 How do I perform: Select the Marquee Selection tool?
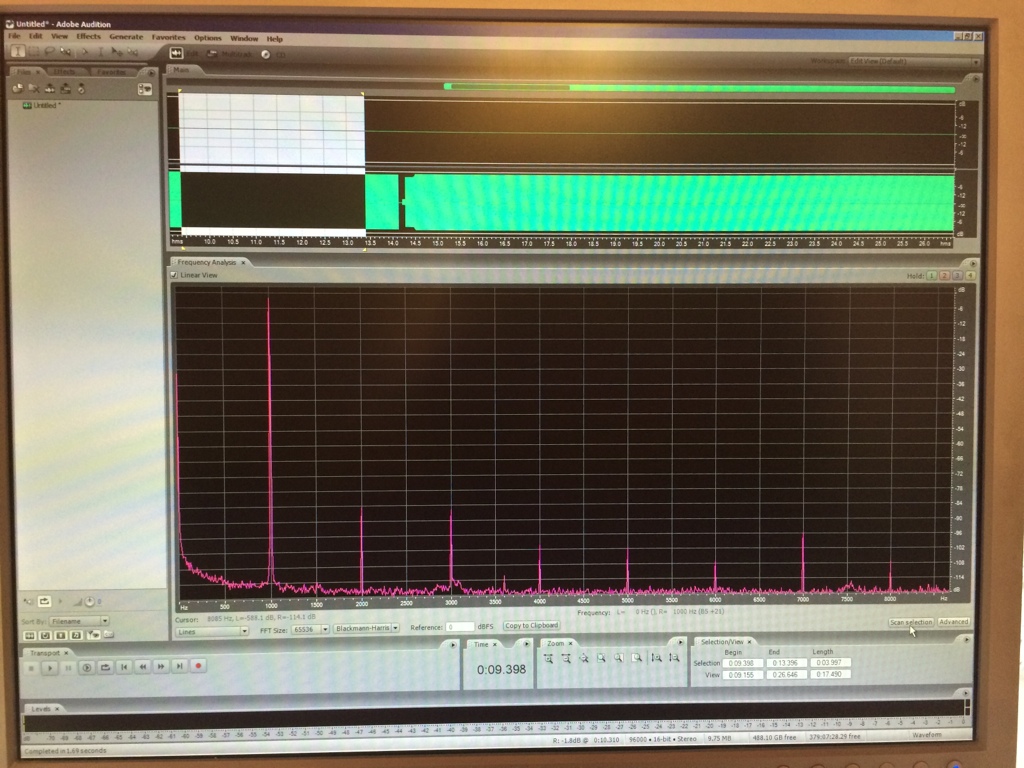tap(33, 51)
